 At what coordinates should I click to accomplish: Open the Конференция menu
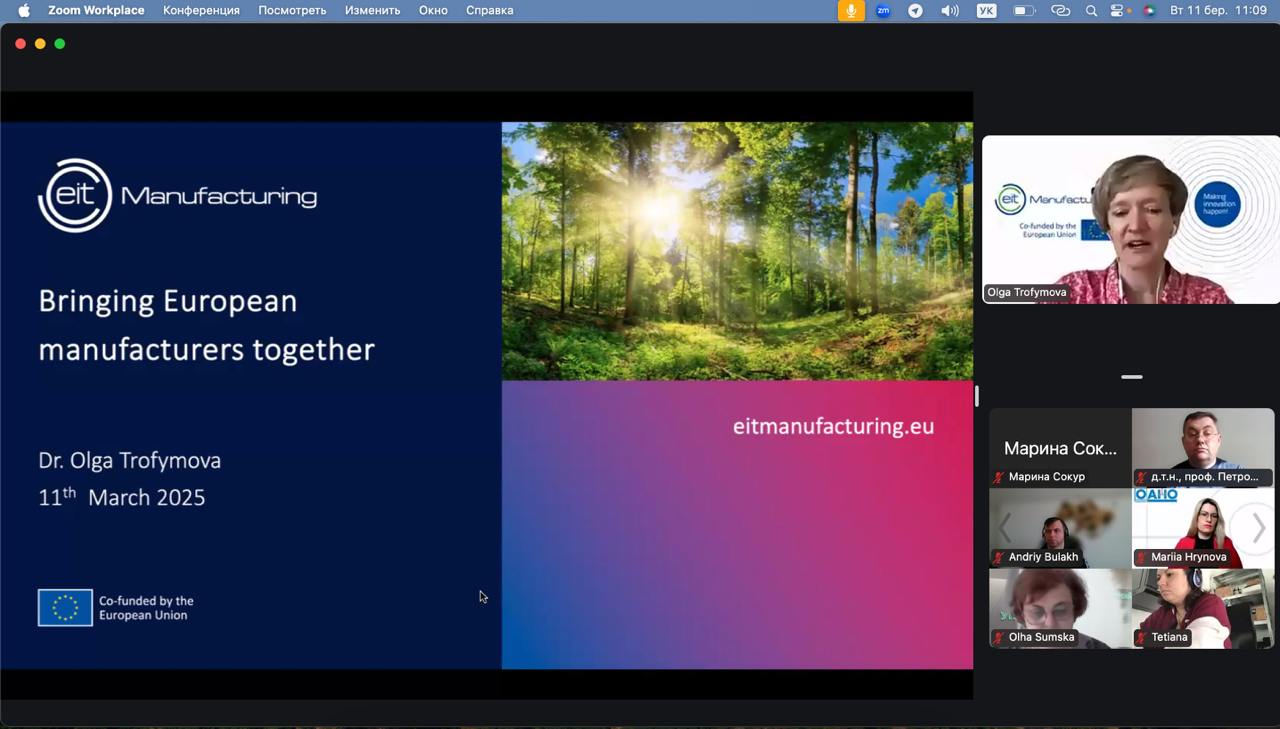click(x=201, y=10)
